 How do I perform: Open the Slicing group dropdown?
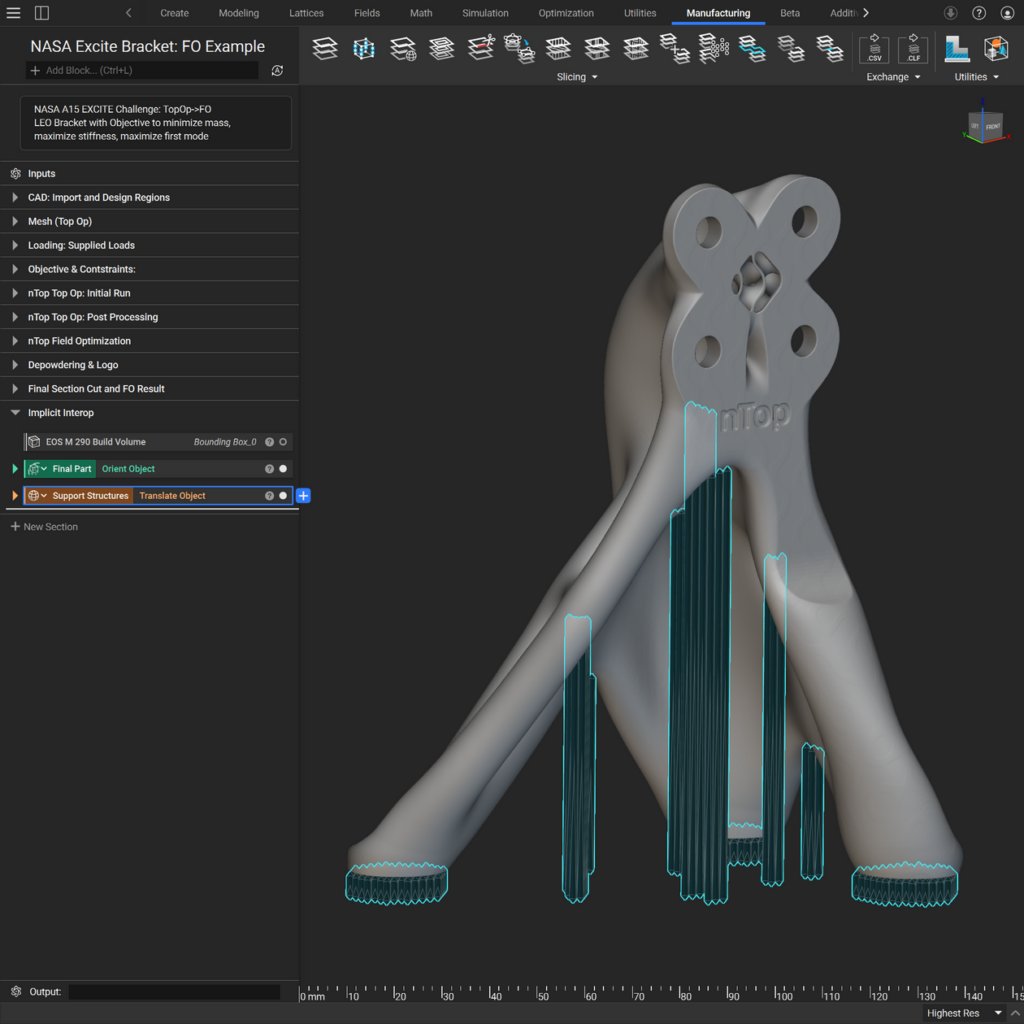point(577,77)
